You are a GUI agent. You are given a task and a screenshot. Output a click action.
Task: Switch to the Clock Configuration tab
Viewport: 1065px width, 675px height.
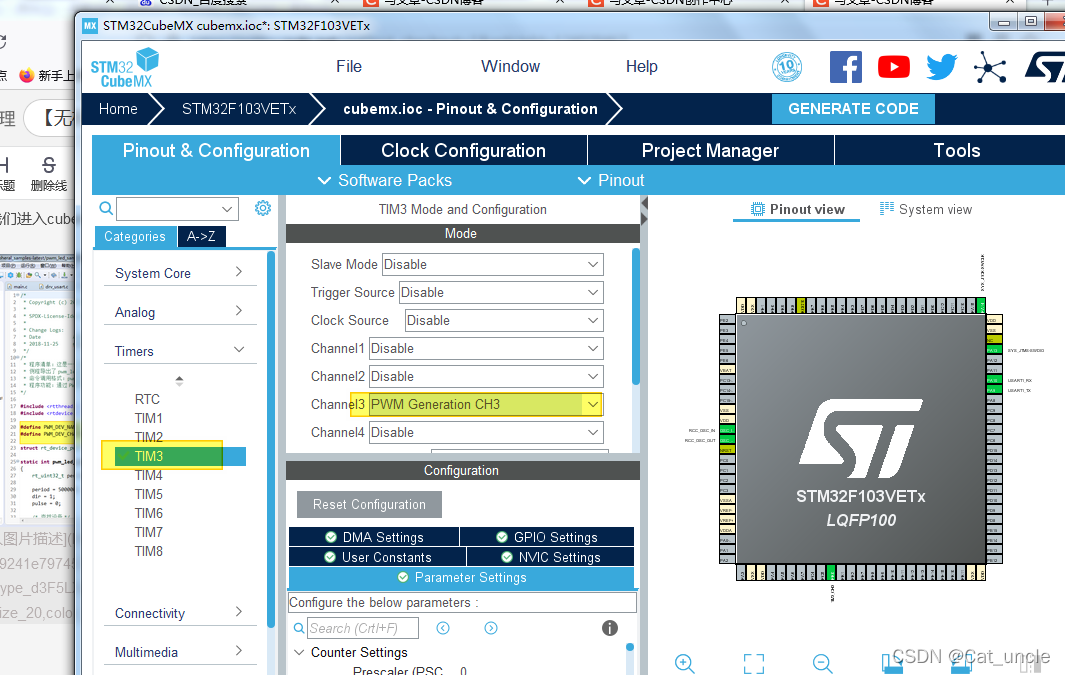[x=463, y=150]
